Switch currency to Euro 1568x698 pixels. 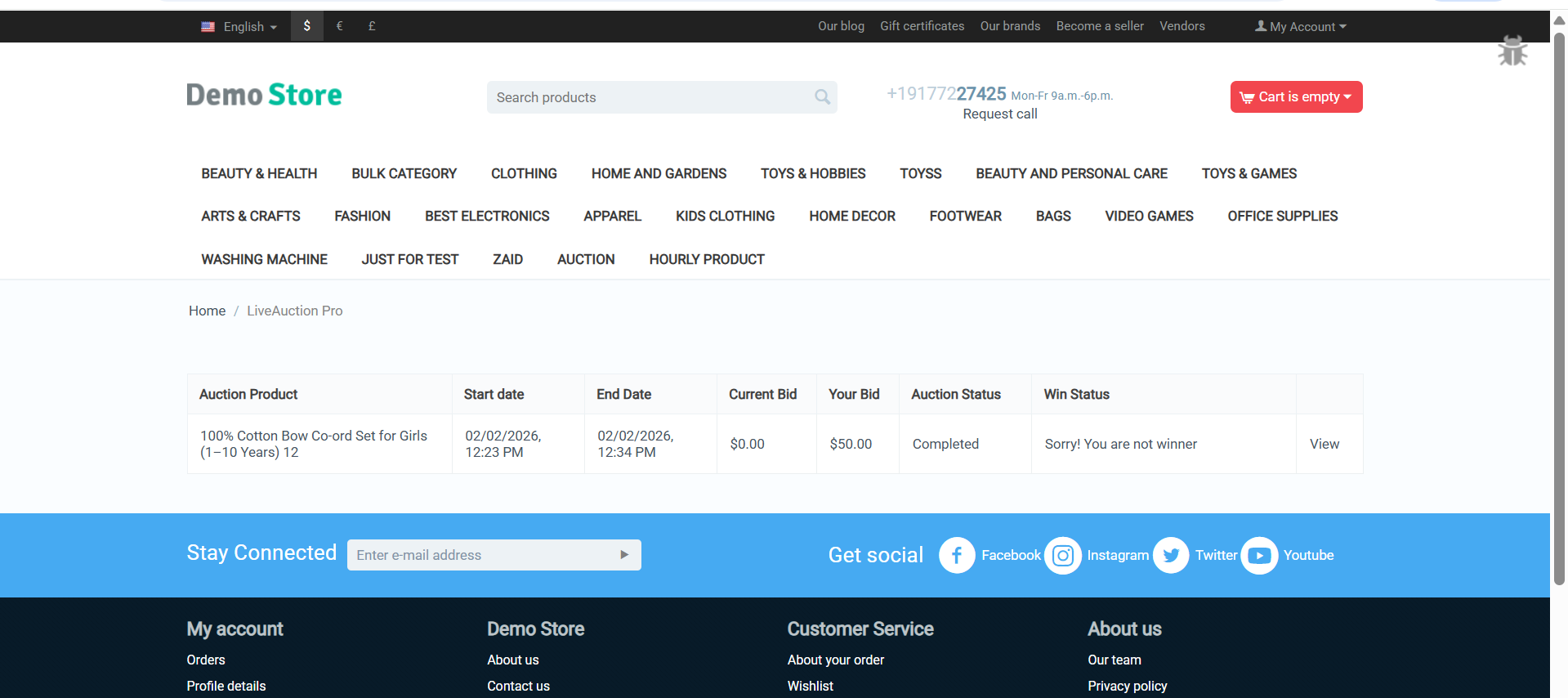(339, 26)
